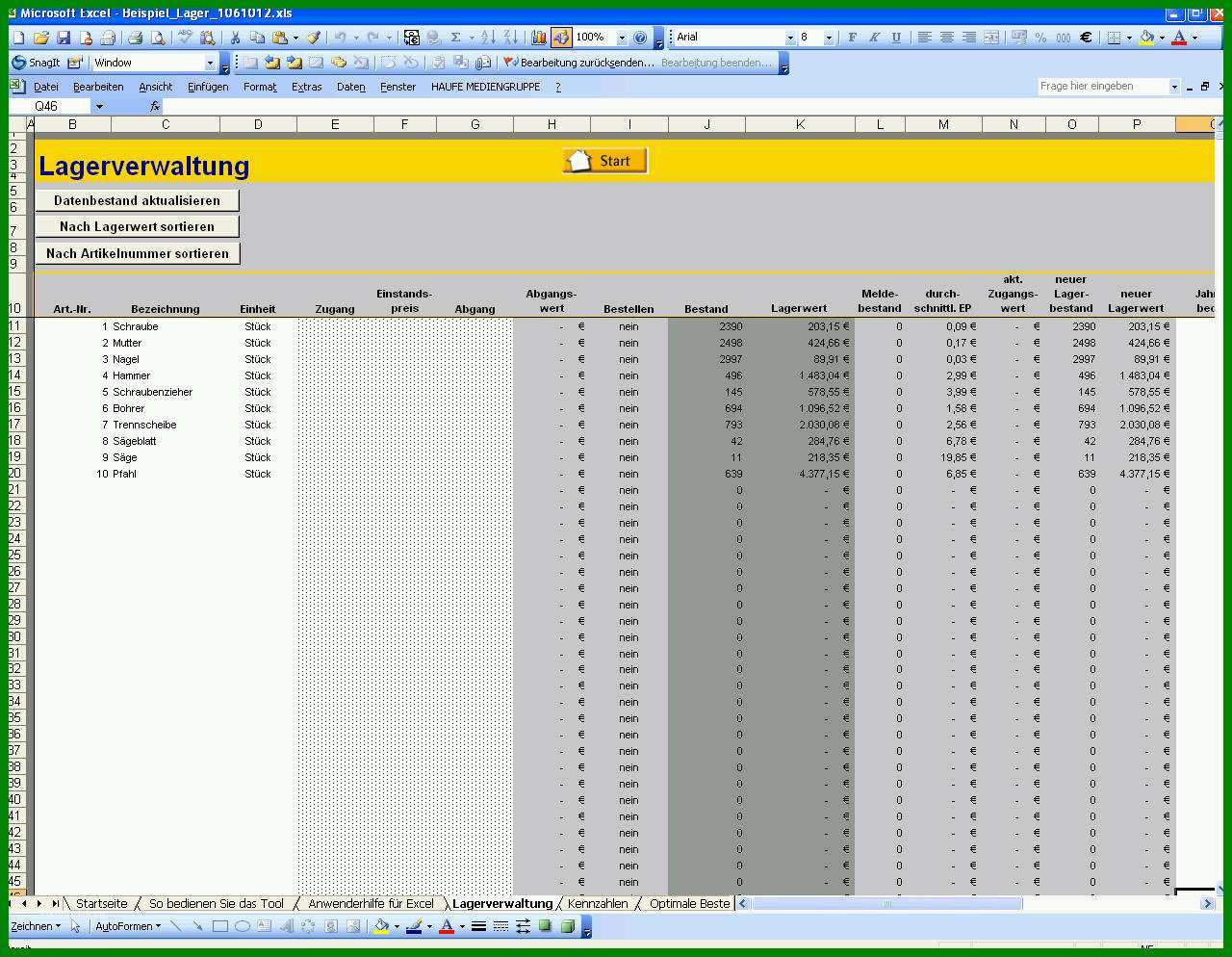Click Bearbeitung zurücksenden button
This screenshot has height=957, width=1232.
578,63
